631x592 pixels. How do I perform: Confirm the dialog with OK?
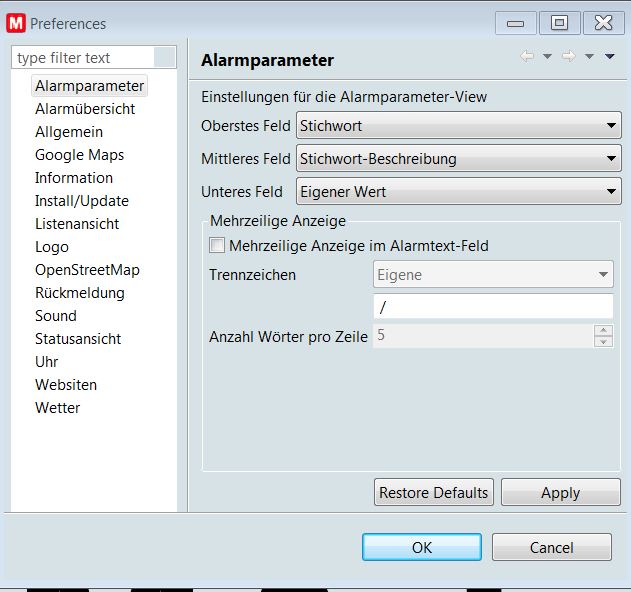pos(421,547)
